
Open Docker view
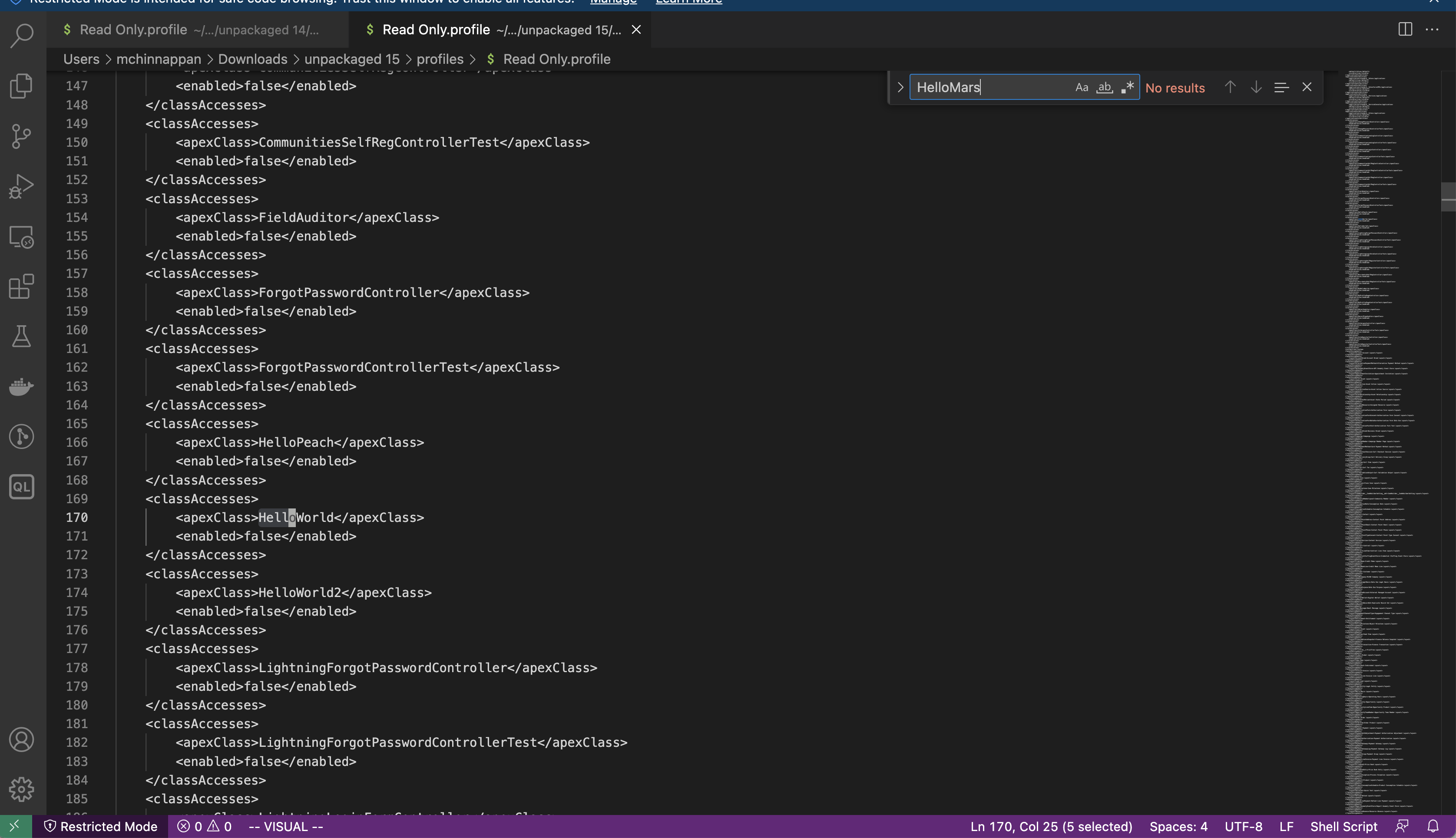[22, 386]
